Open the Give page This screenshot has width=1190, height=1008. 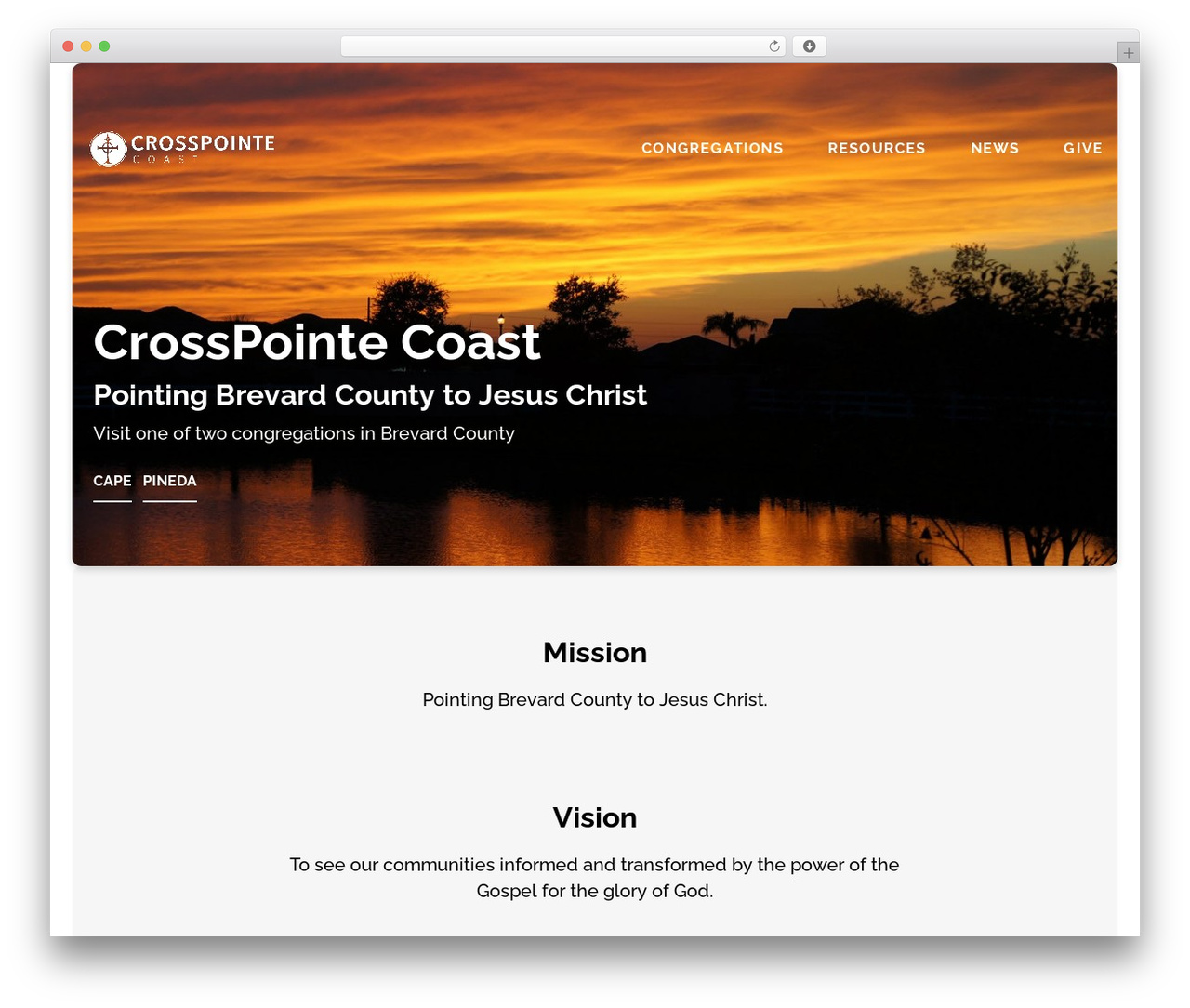[1083, 148]
